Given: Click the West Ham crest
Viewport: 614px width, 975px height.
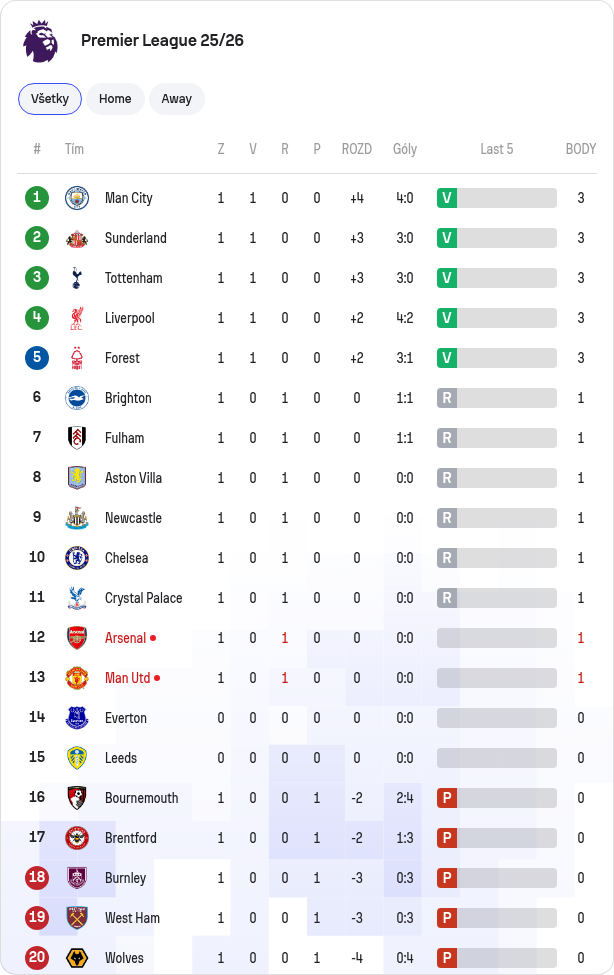Looking at the screenshot, I should pos(77,918).
